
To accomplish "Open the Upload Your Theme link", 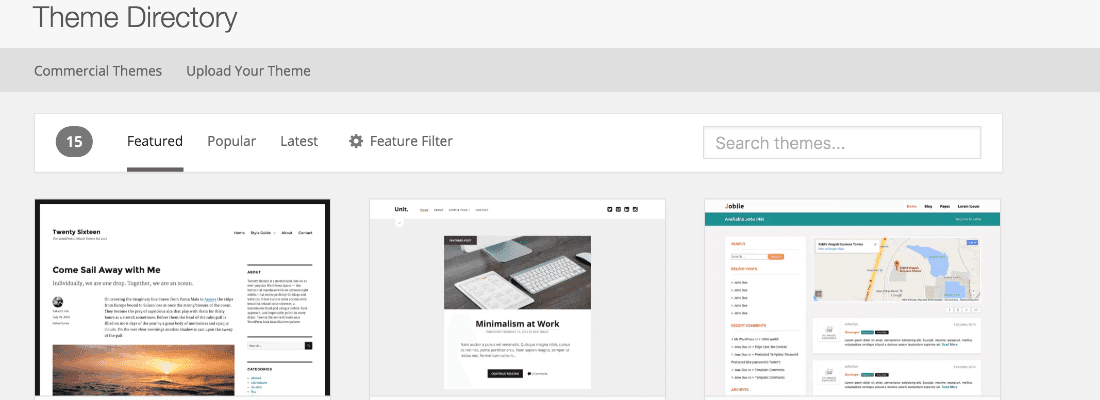I will pyautogui.click(x=248, y=71).
